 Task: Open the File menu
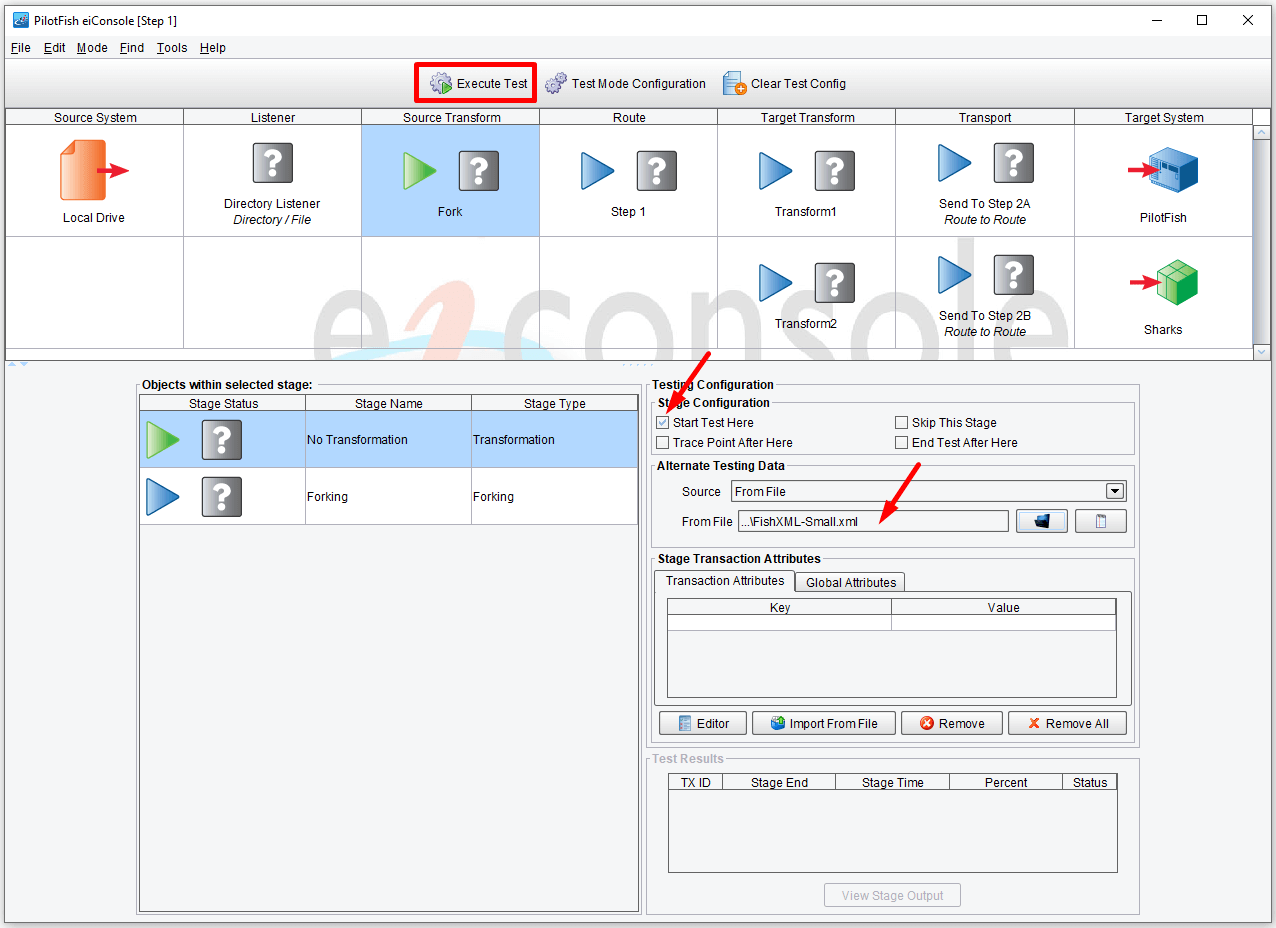(21, 48)
